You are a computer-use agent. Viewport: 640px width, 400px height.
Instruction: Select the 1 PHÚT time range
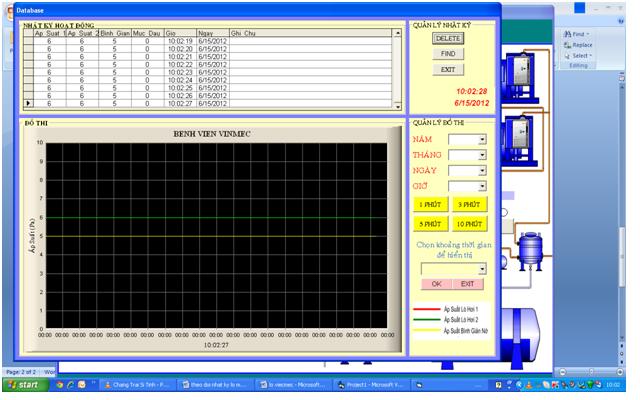click(430, 205)
